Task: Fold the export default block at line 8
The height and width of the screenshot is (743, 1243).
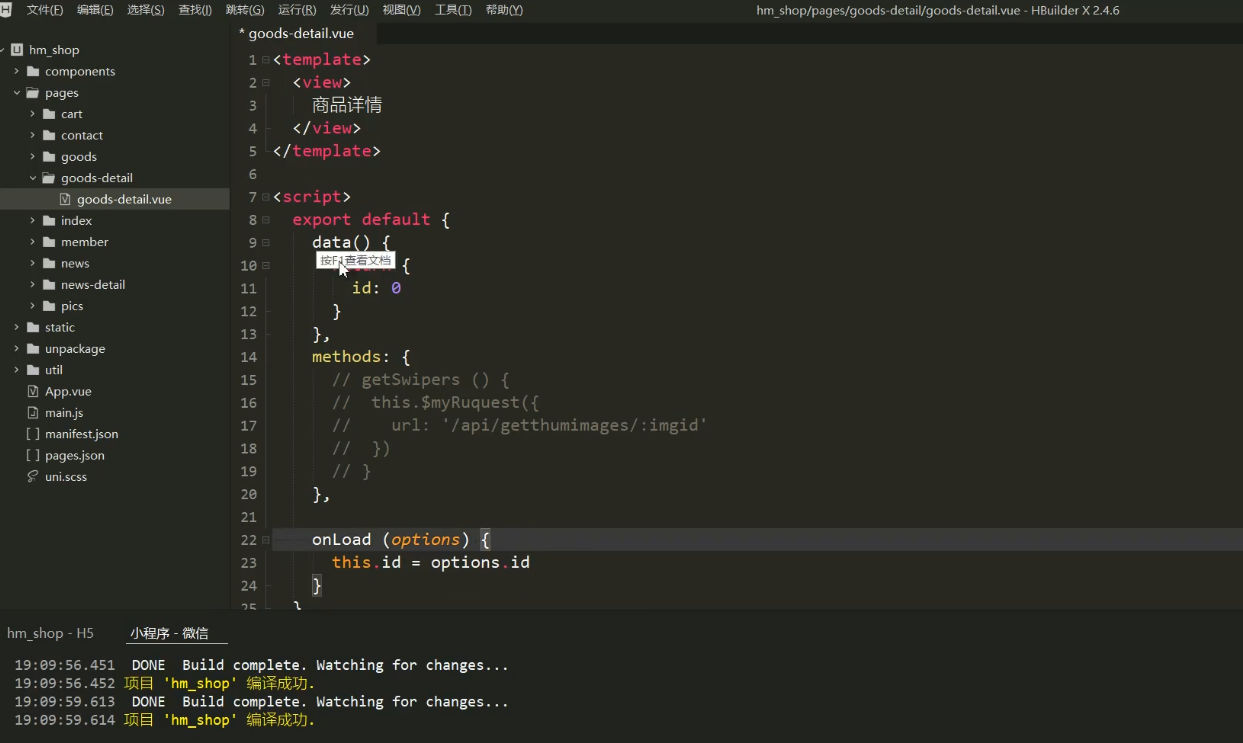Action: pos(265,220)
